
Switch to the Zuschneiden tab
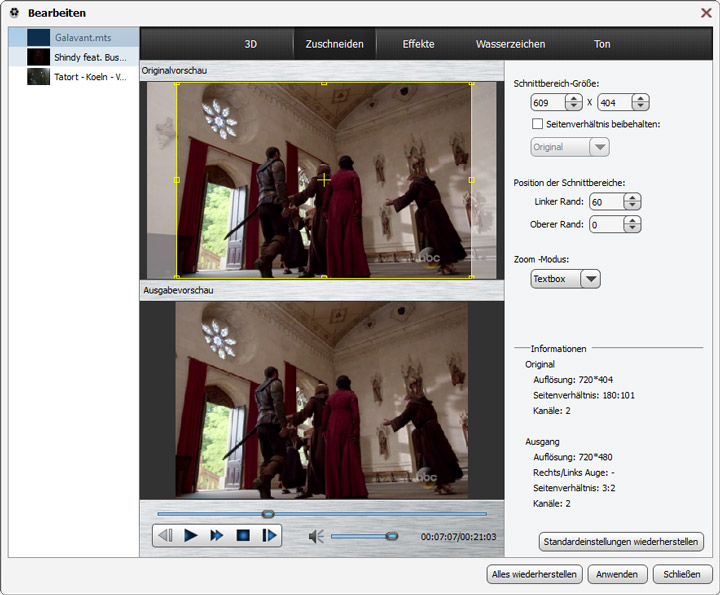335,44
